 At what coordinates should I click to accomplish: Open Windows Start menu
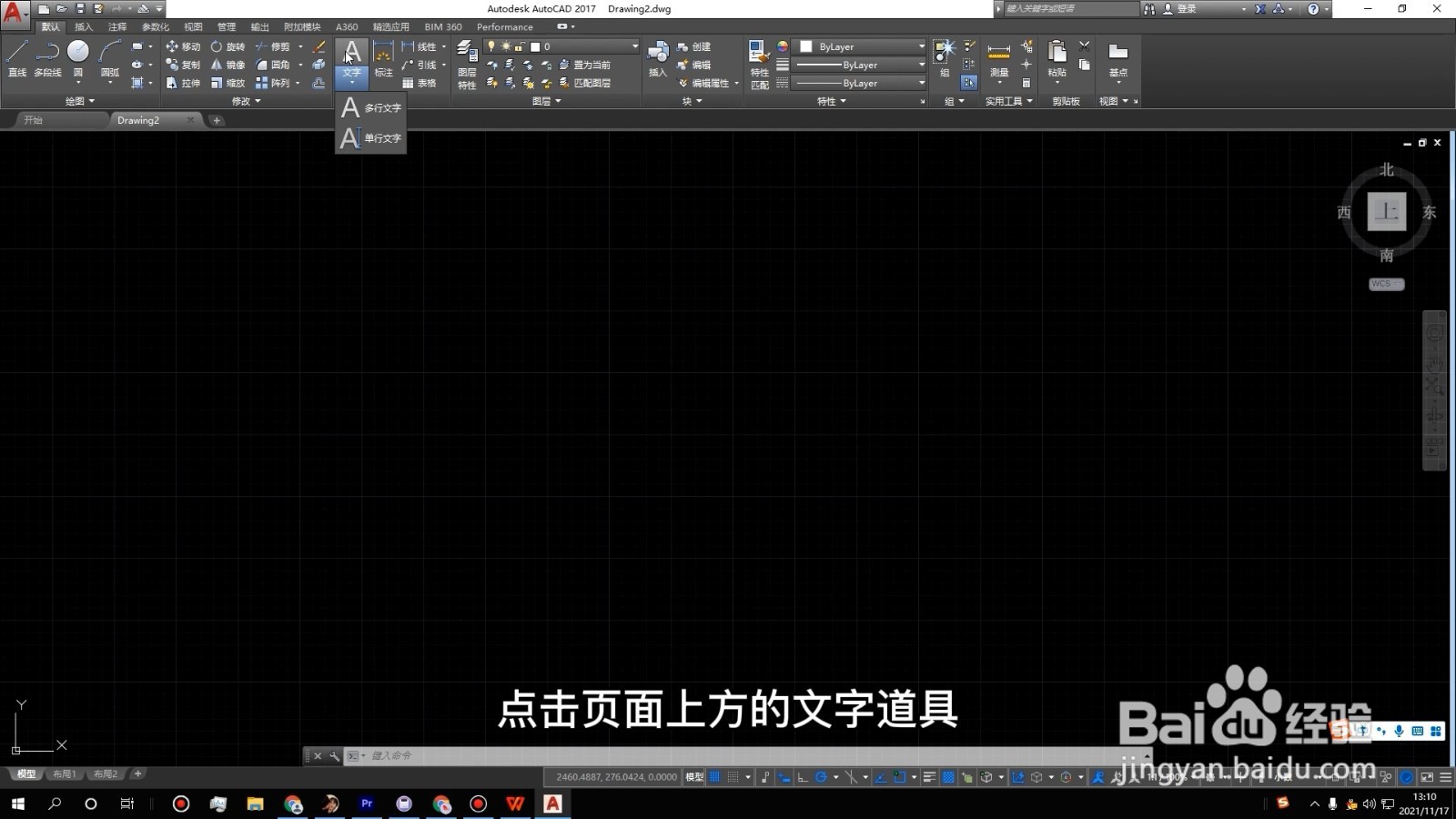pyautogui.click(x=18, y=804)
